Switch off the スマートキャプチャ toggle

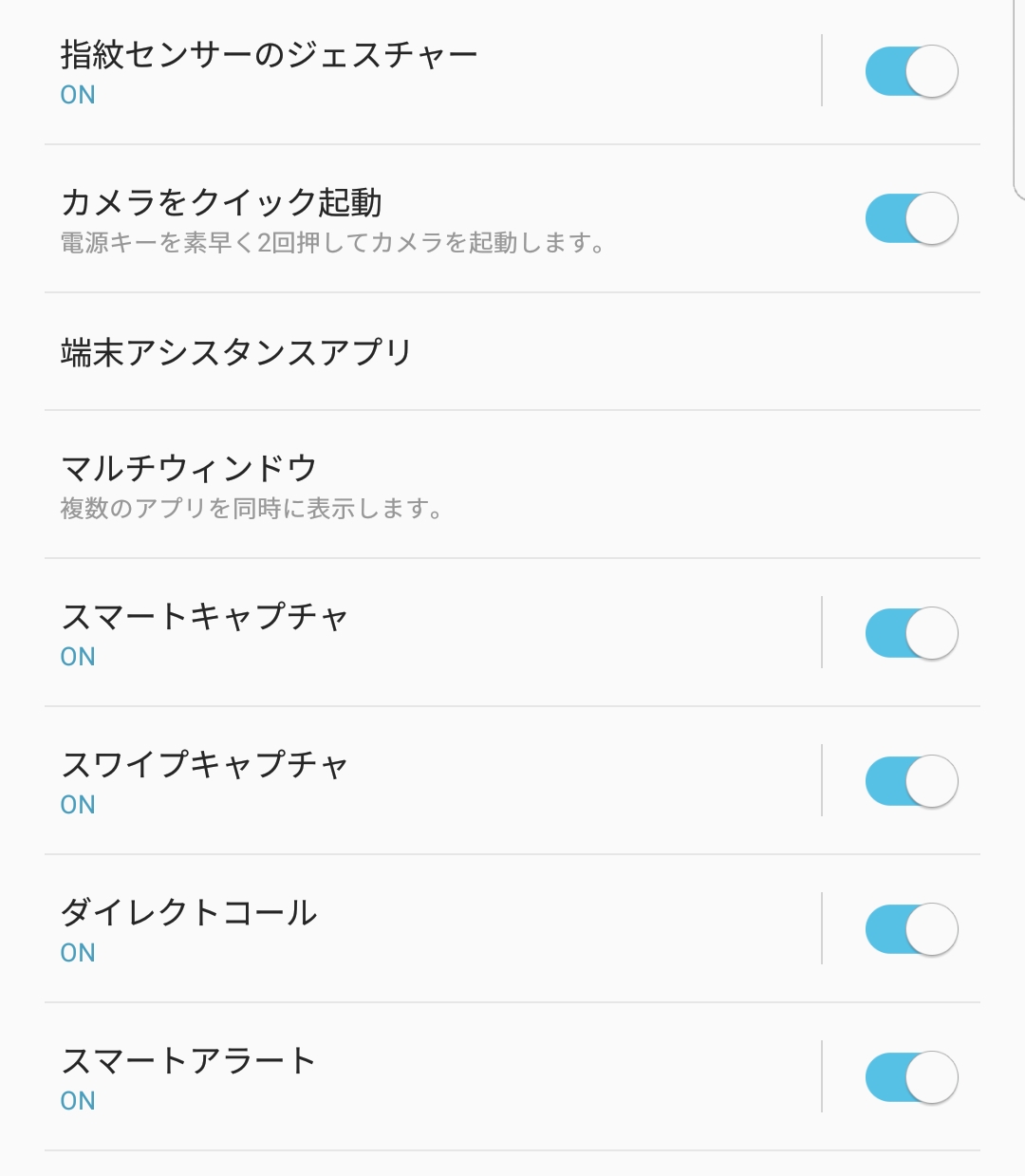click(x=911, y=633)
